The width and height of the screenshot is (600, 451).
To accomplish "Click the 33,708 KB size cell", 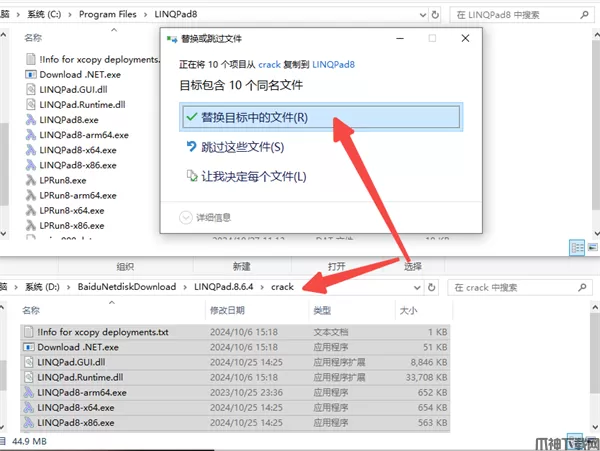I will click(426, 378).
